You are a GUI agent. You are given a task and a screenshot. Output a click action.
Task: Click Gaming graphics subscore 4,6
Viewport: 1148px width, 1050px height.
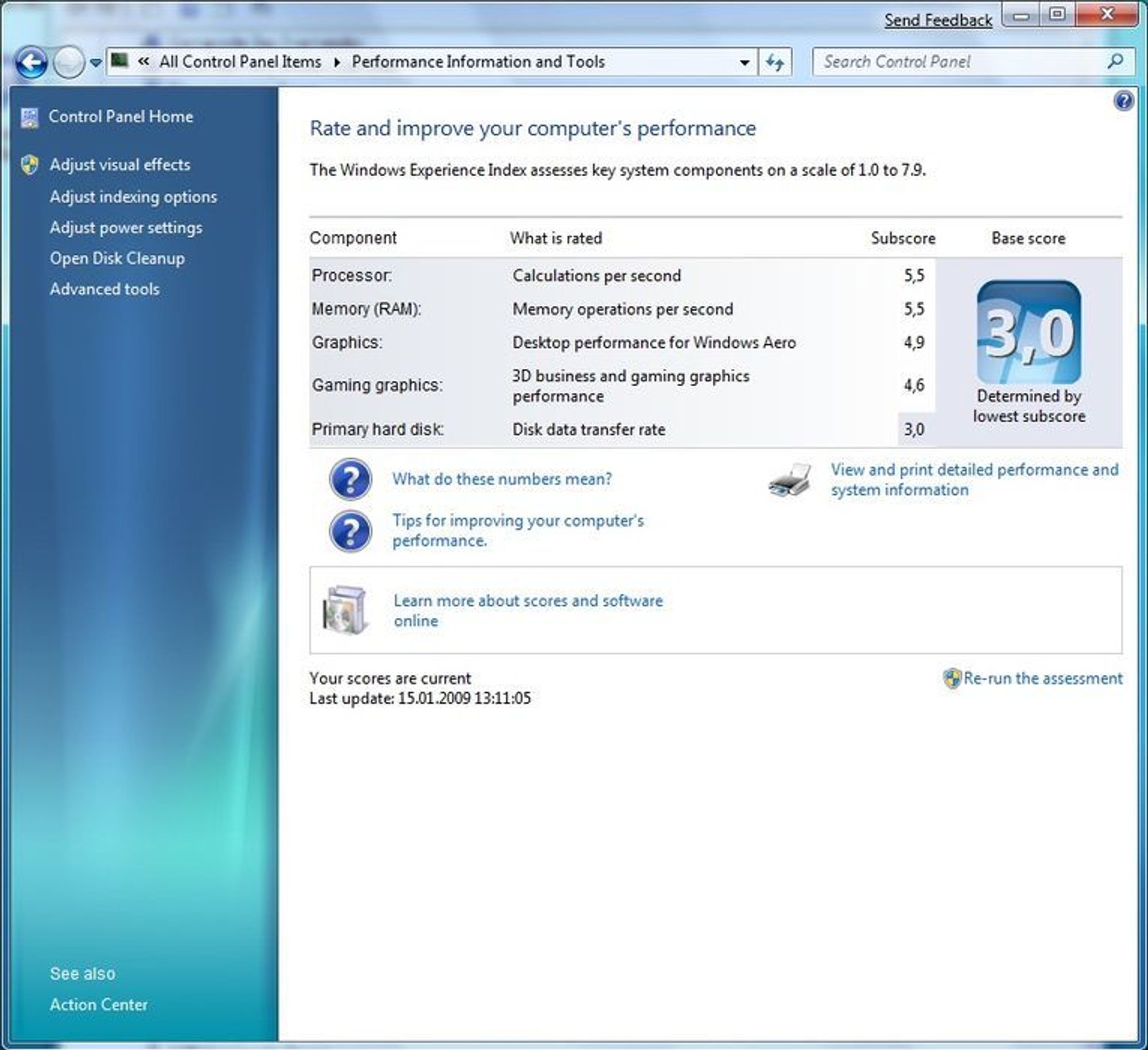coord(914,385)
